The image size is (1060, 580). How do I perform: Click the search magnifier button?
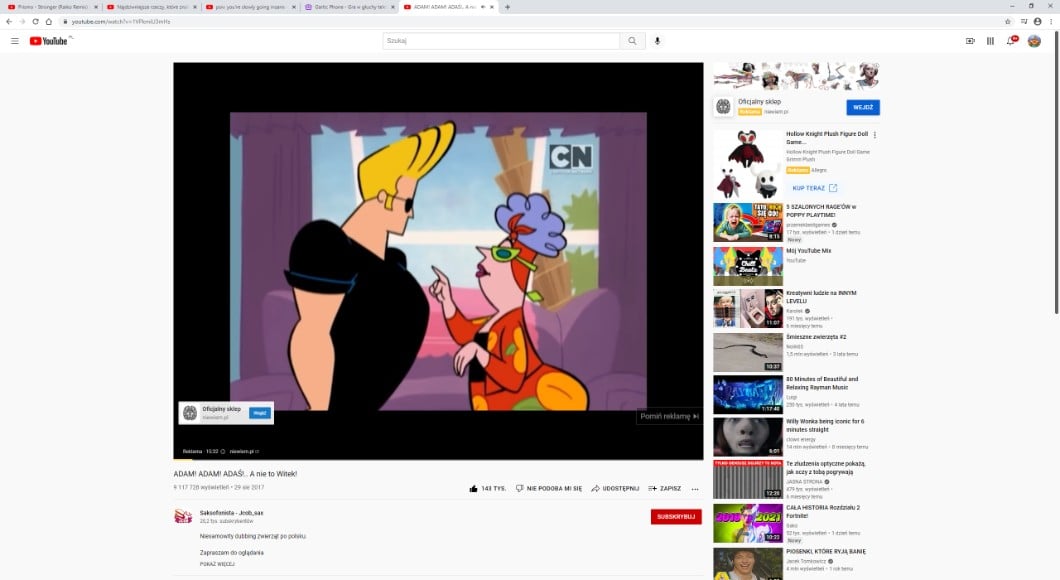coord(632,41)
